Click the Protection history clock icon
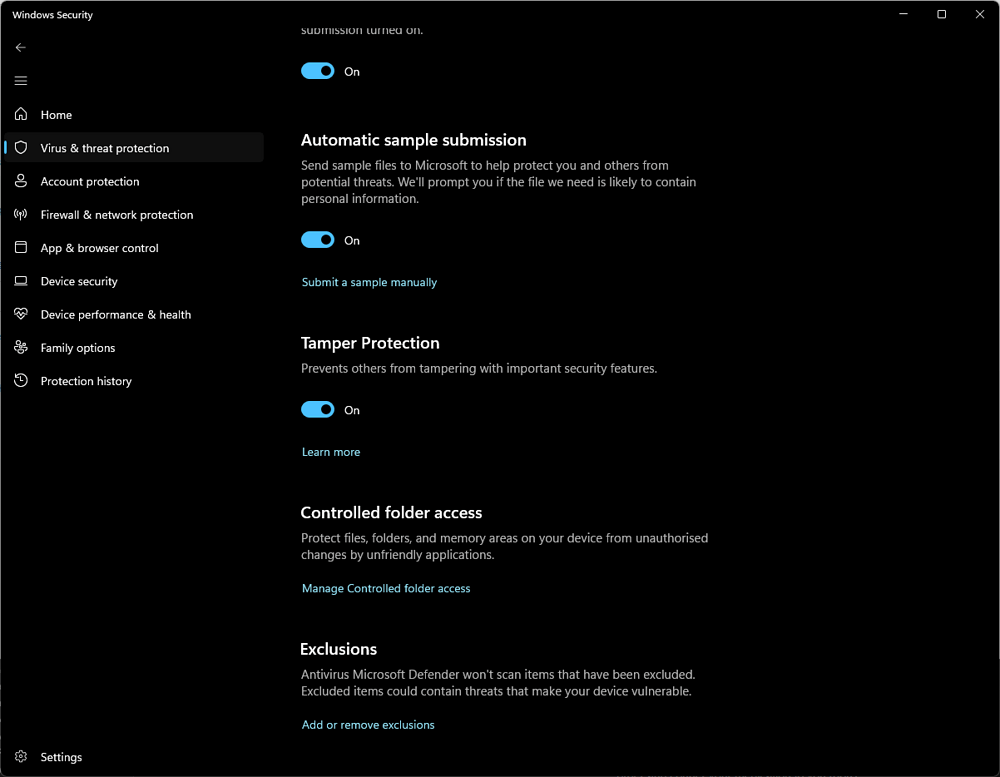This screenshot has height=777, width=1000. [x=21, y=380]
